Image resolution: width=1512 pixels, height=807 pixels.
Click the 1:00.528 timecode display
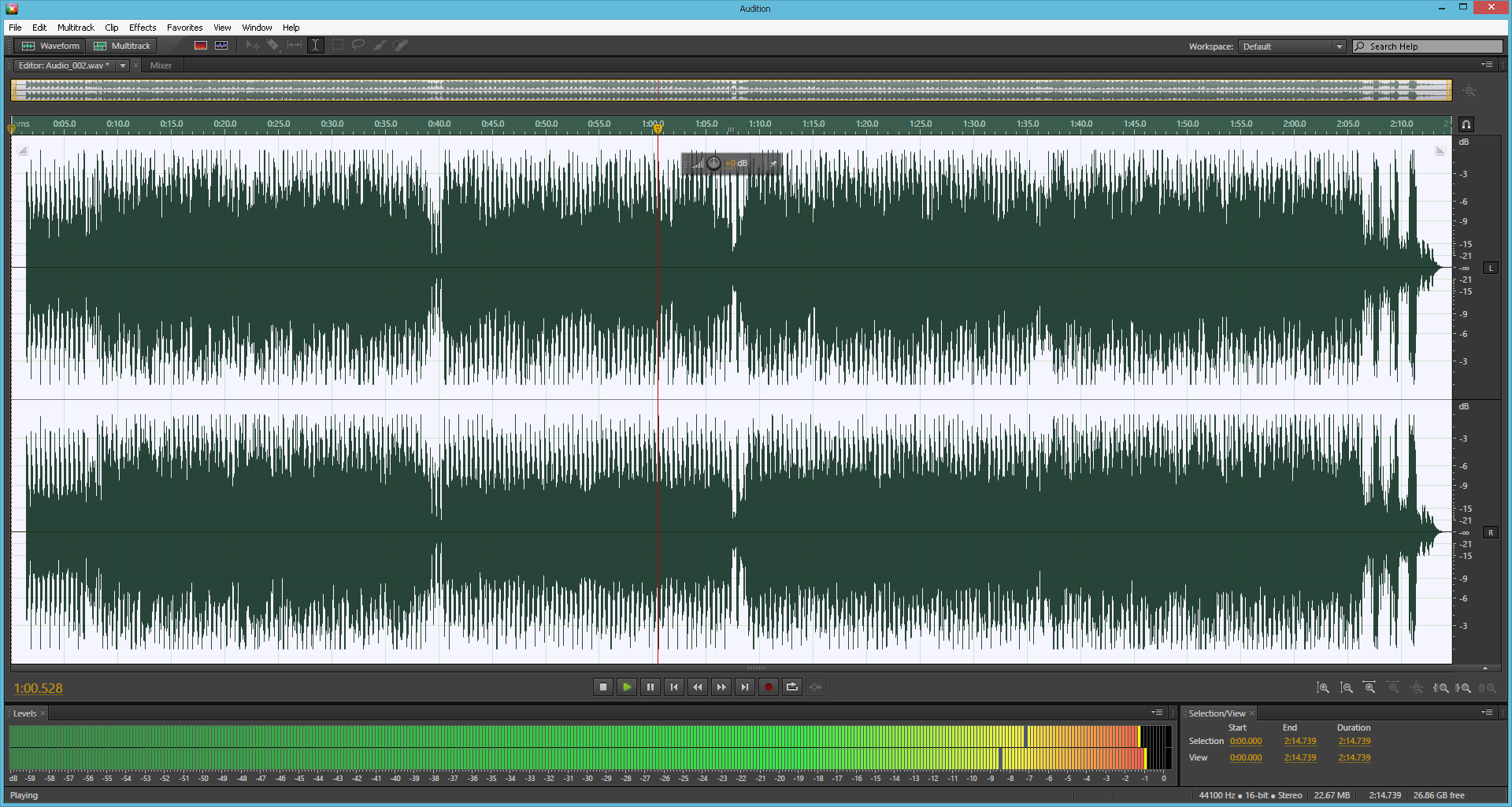(39, 689)
